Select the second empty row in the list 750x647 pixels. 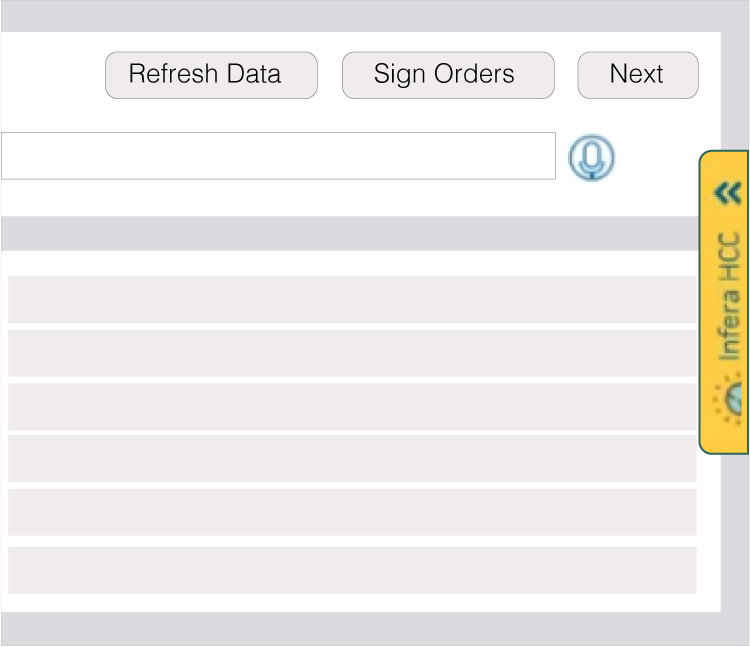352,353
